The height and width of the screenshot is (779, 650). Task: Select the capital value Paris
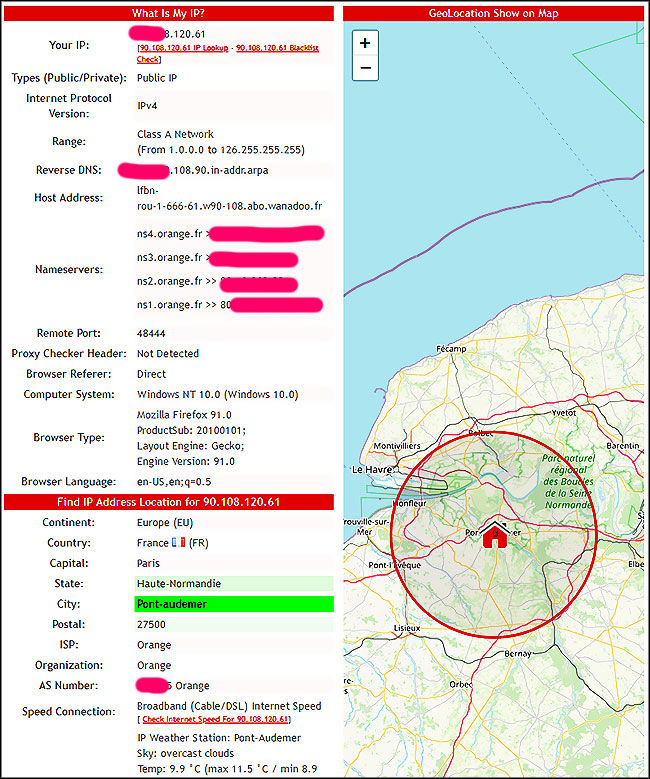coord(149,563)
